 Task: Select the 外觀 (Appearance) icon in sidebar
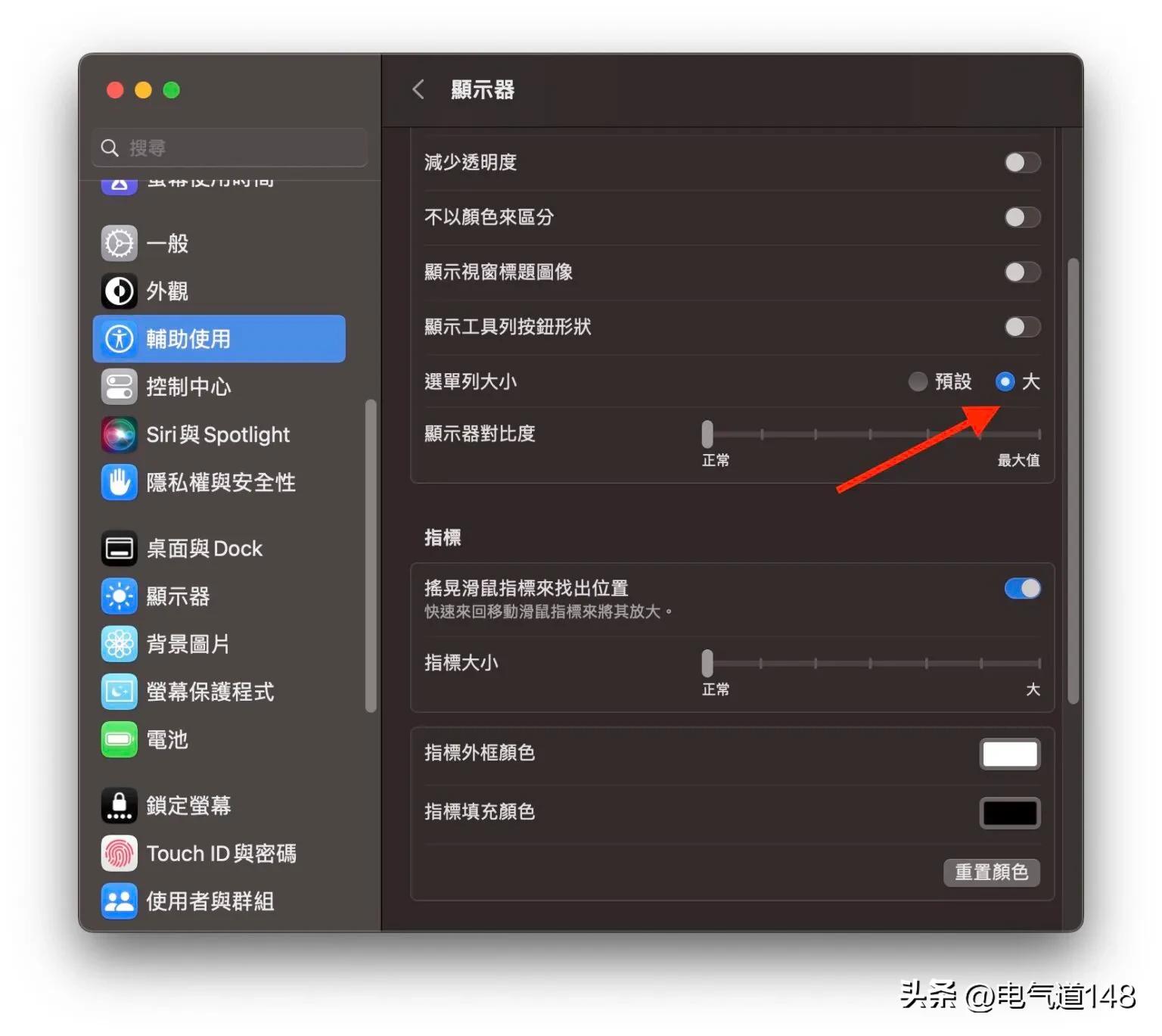119,291
